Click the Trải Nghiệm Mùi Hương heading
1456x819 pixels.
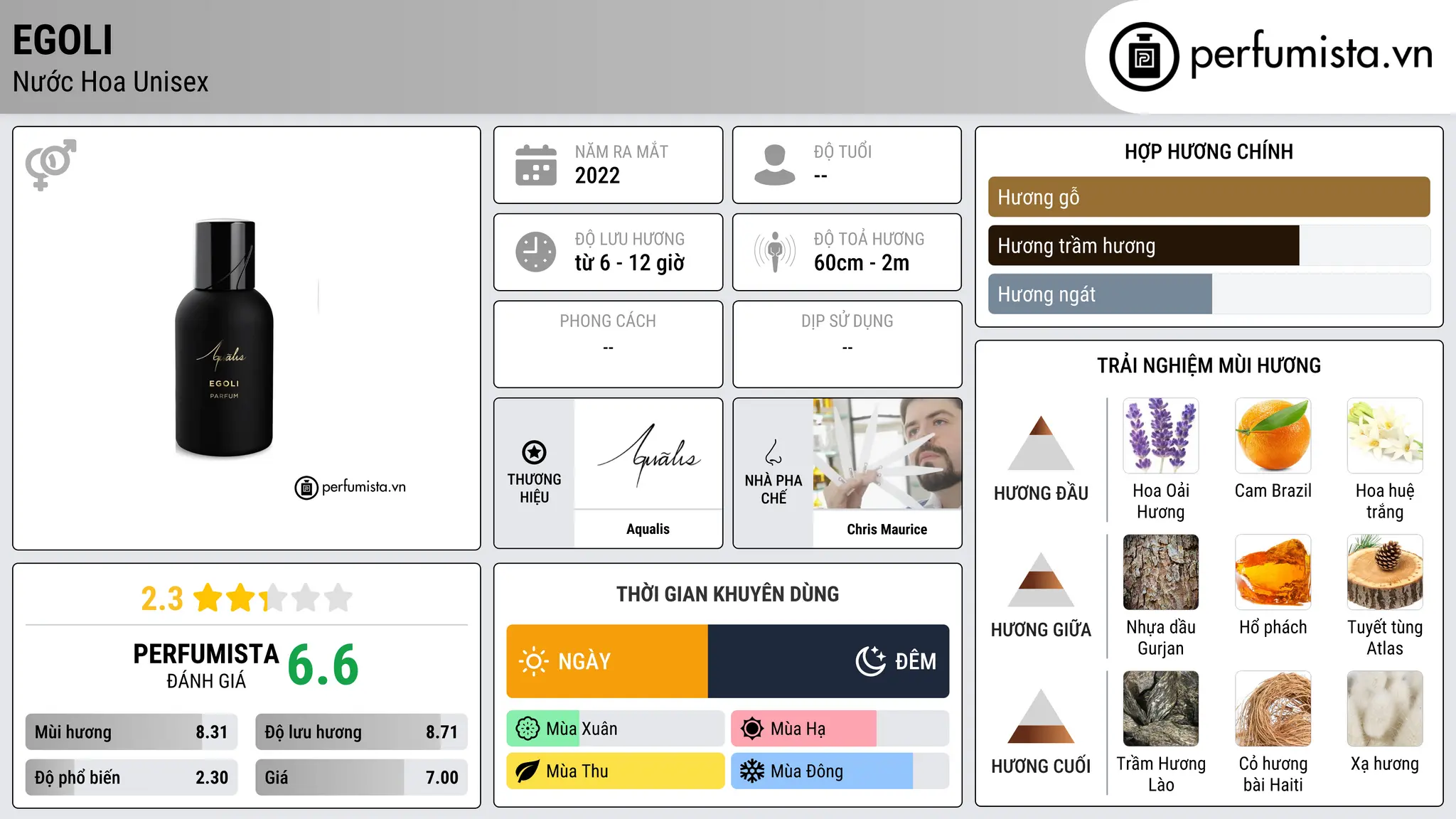click(1209, 365)
